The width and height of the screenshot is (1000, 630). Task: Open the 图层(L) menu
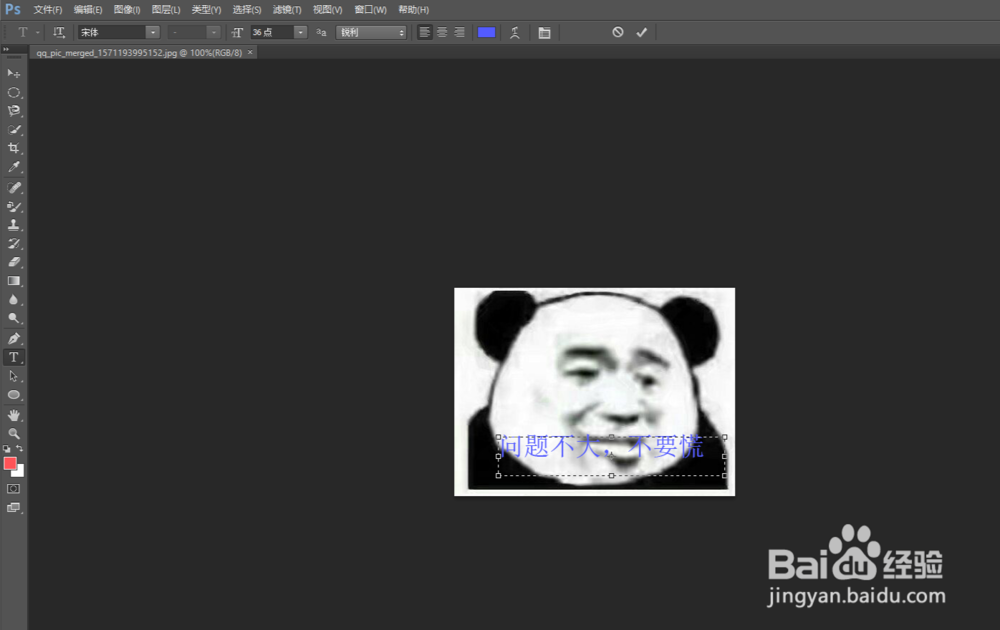click(166, 10)
